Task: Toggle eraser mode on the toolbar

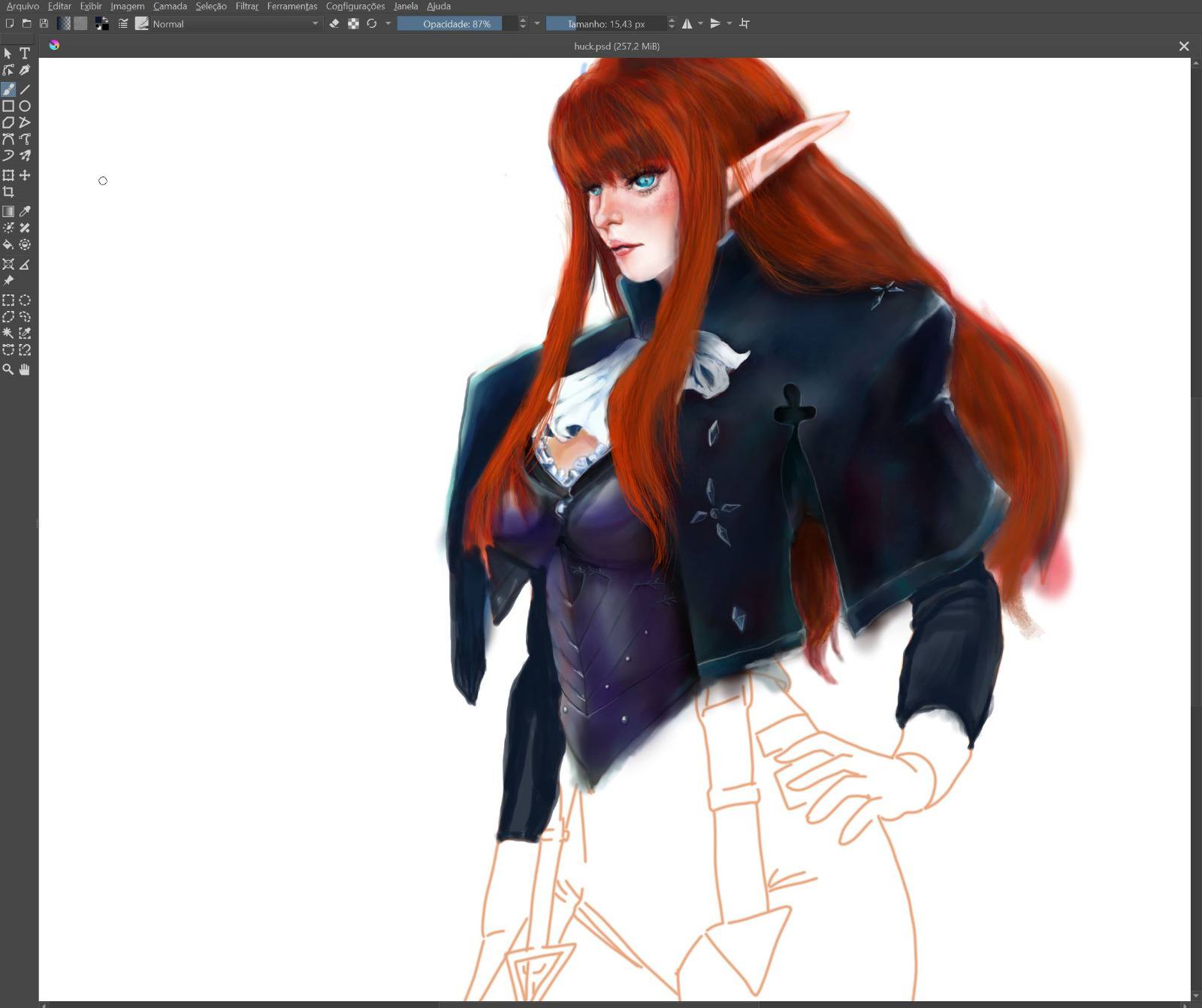Action: (x=334, y=24)
